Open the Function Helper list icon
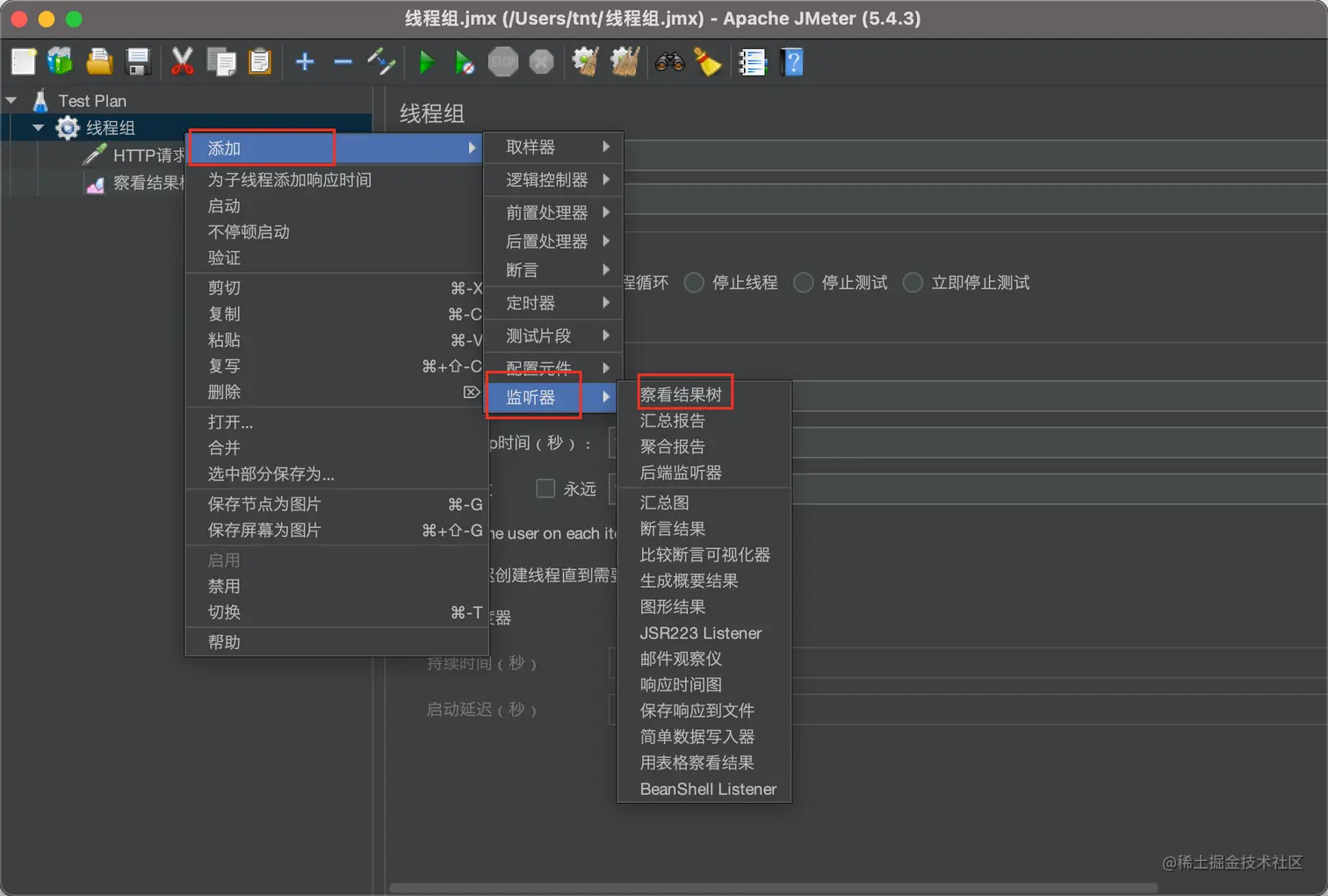 click(753, 61)
